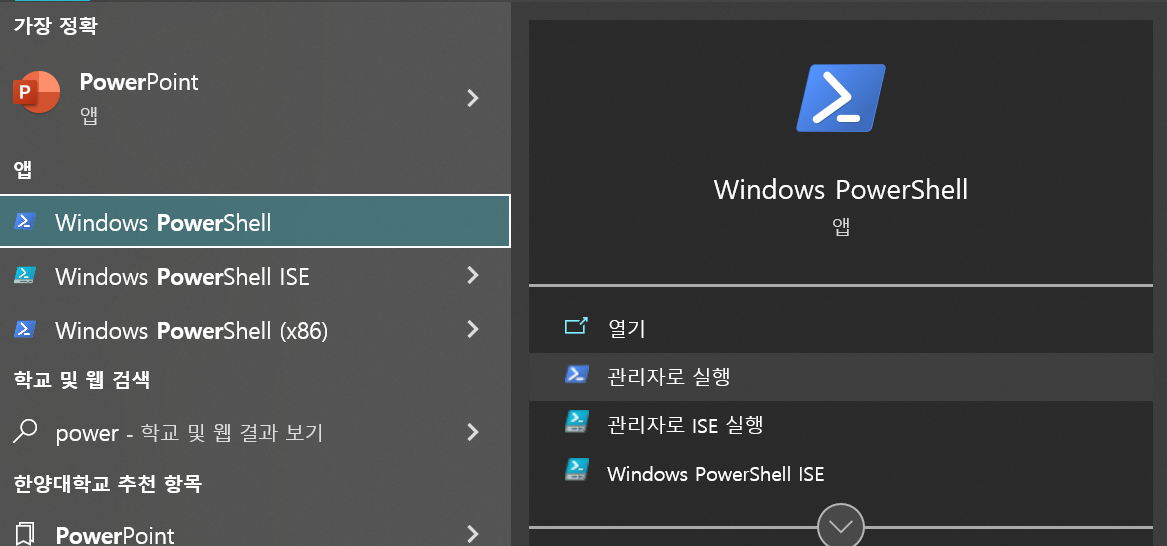
Task: Click ISE icon beside 관리자로 ISE 실행
Action: 577,423
